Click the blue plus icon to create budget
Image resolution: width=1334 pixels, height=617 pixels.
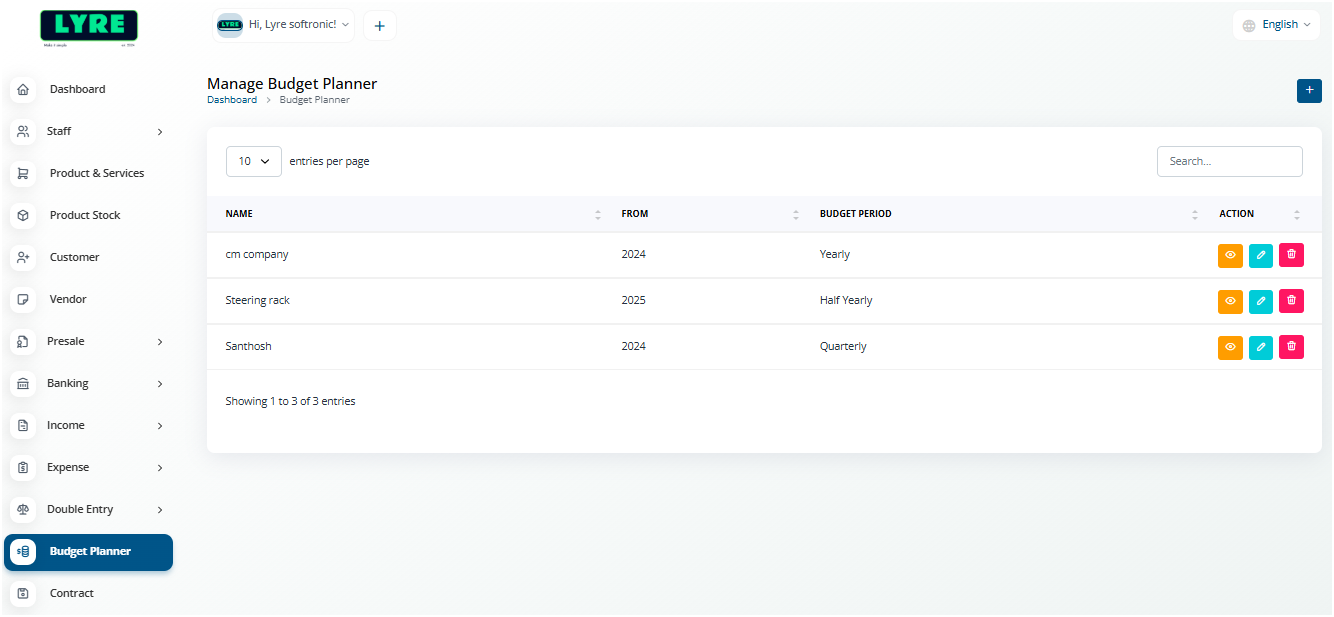pos(1308,90)
